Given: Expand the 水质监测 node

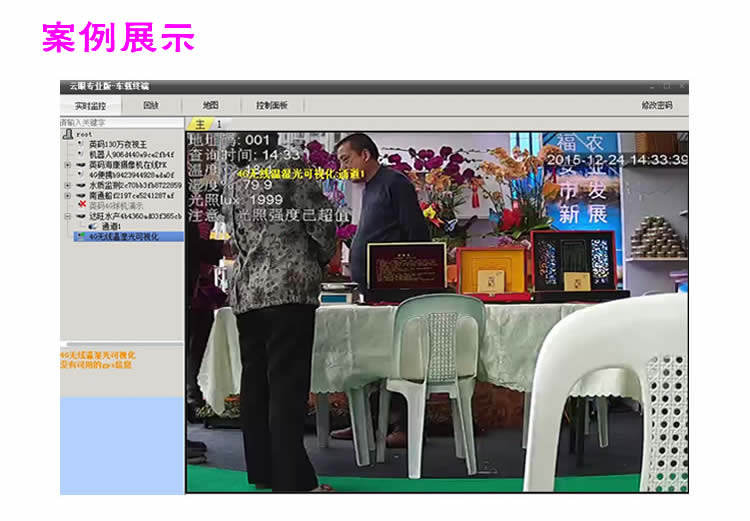Looking at the screenshot, I should tap(67, 185).
